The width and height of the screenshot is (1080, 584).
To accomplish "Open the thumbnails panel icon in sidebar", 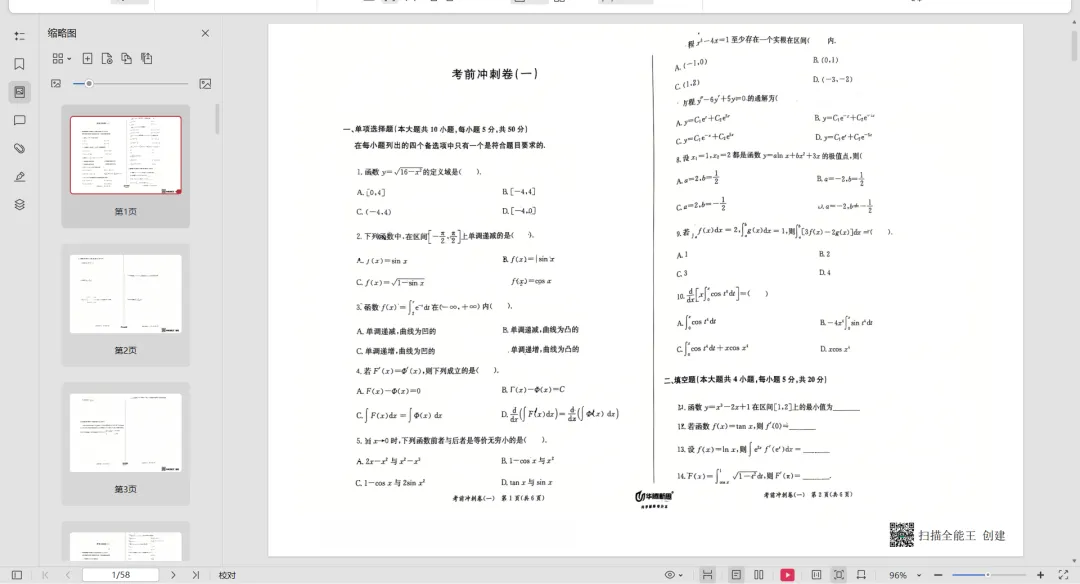I will point(20,92).
